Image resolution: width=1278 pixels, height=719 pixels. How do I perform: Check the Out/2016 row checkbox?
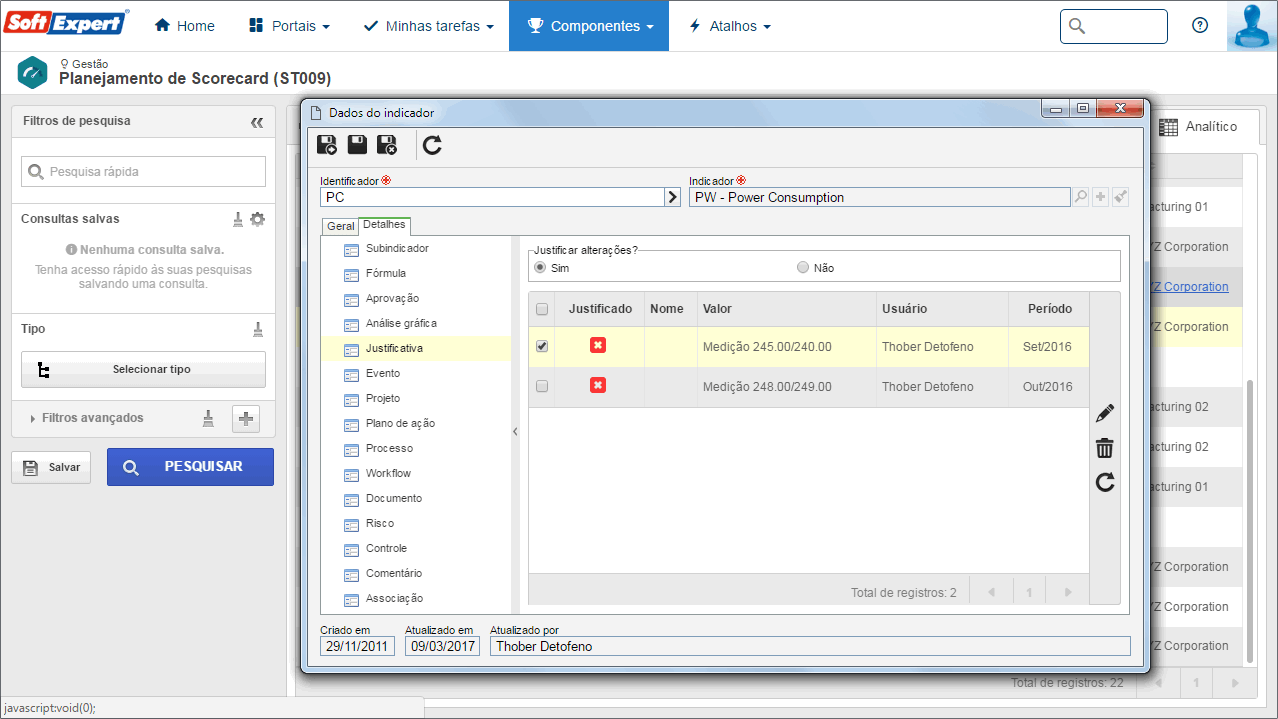coord(542,386)
